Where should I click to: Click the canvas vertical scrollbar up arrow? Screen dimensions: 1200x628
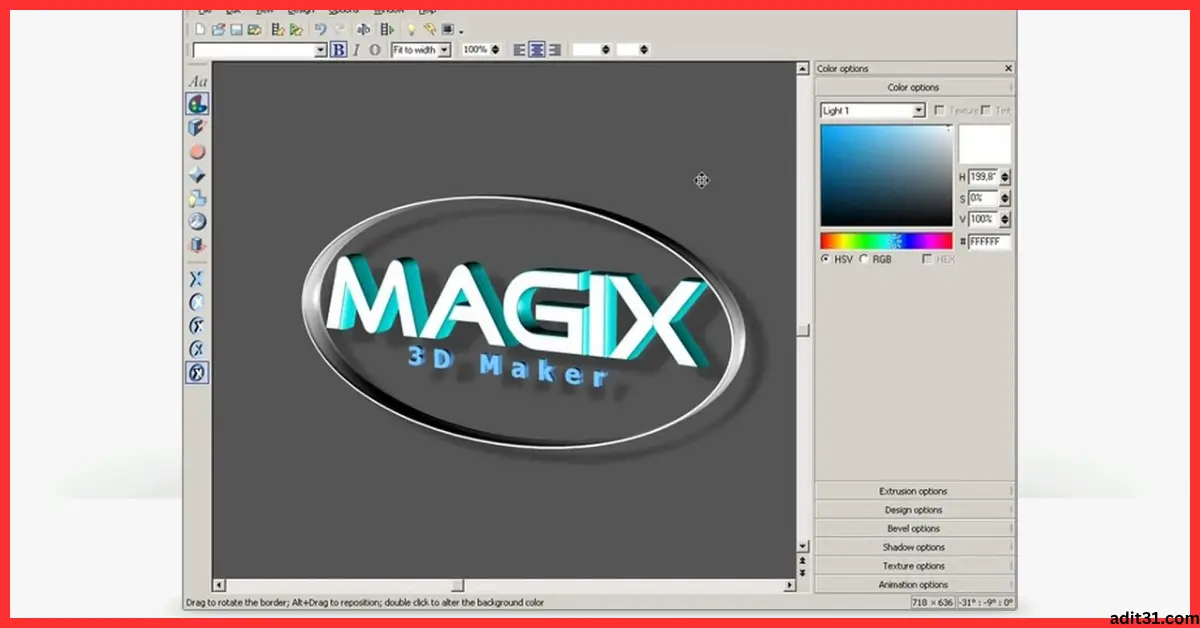(x=802, y=68)
